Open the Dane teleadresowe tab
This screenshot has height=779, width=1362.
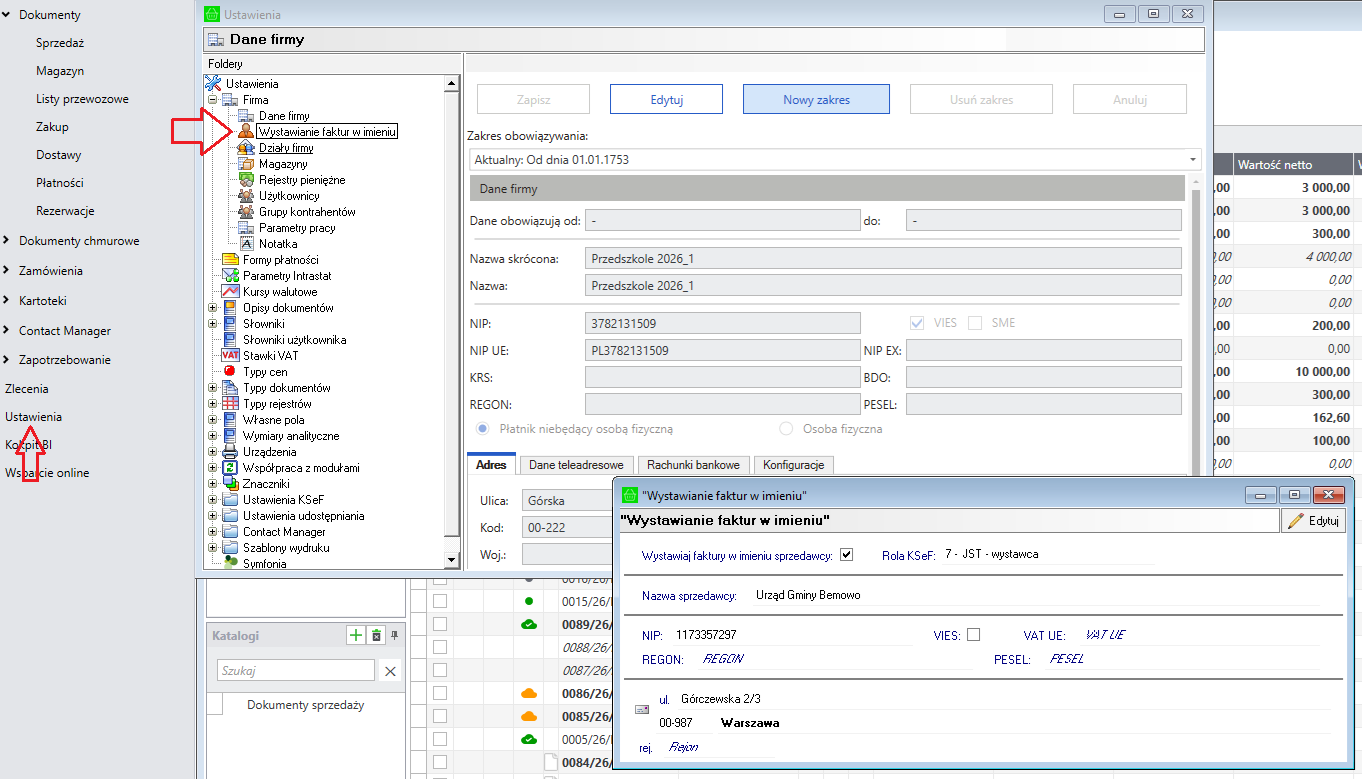[575, 465]
